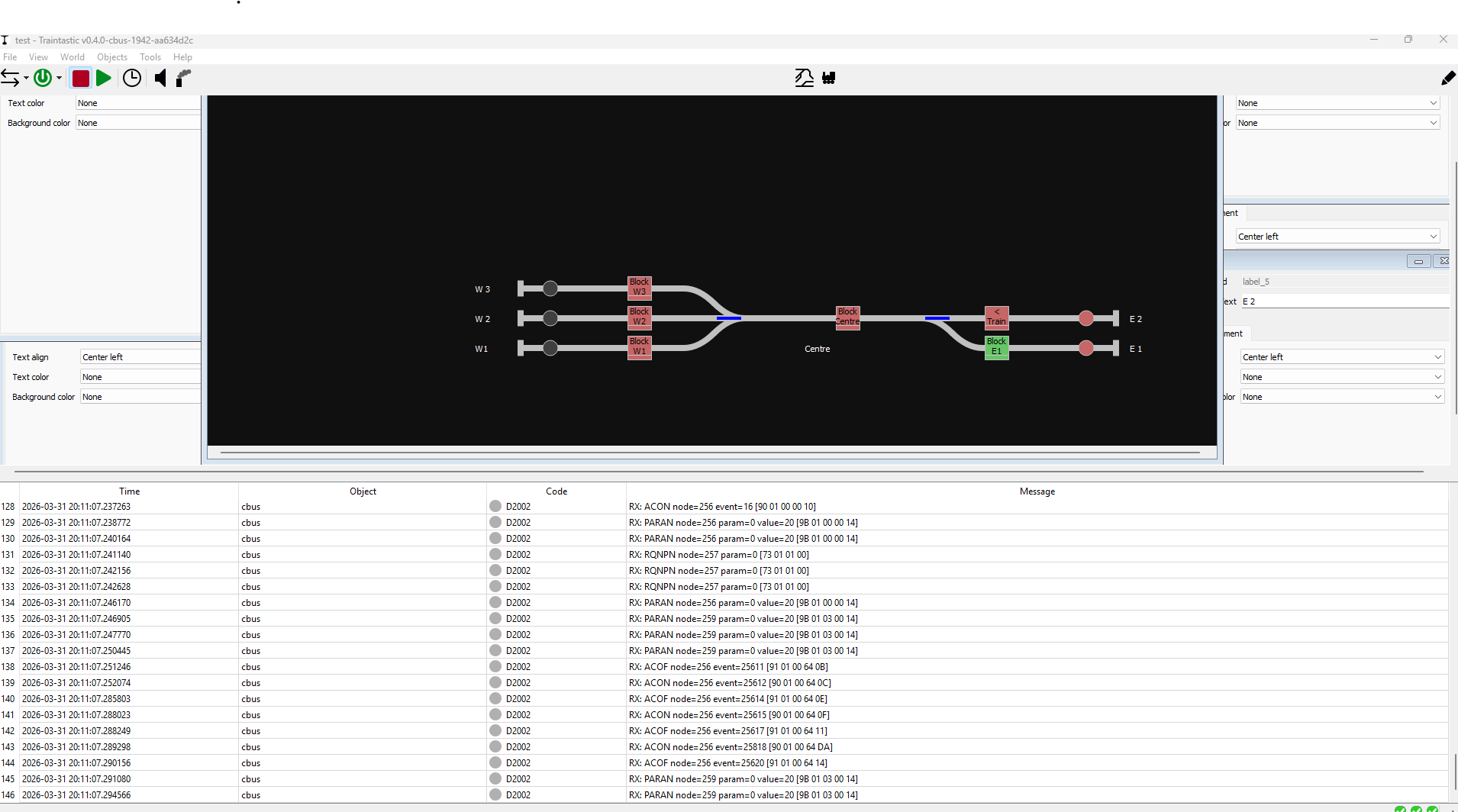Toggle the smoke chimney button
Image resolution: width=1458 pixels, height=812 pixels.
pyautogui.click(x=183, y=78)
